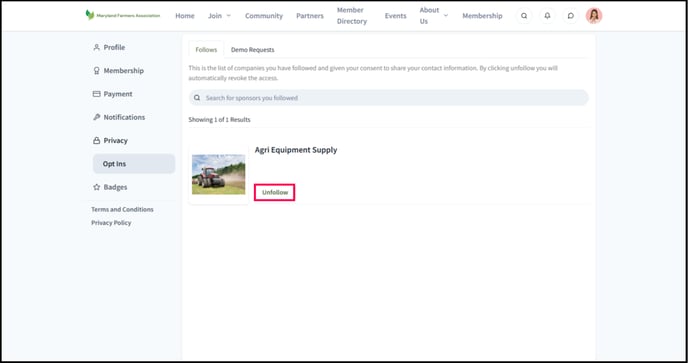
Task: Switch to the Demo Requests tab
Action: click(253, 50)
